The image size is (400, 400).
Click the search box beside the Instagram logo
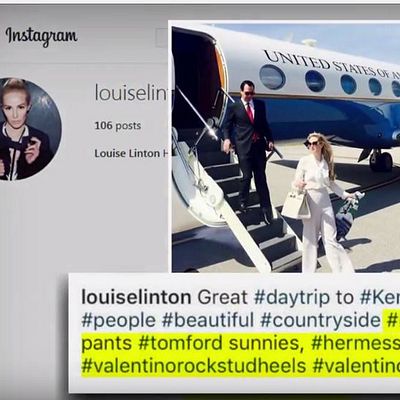[161, 38]
